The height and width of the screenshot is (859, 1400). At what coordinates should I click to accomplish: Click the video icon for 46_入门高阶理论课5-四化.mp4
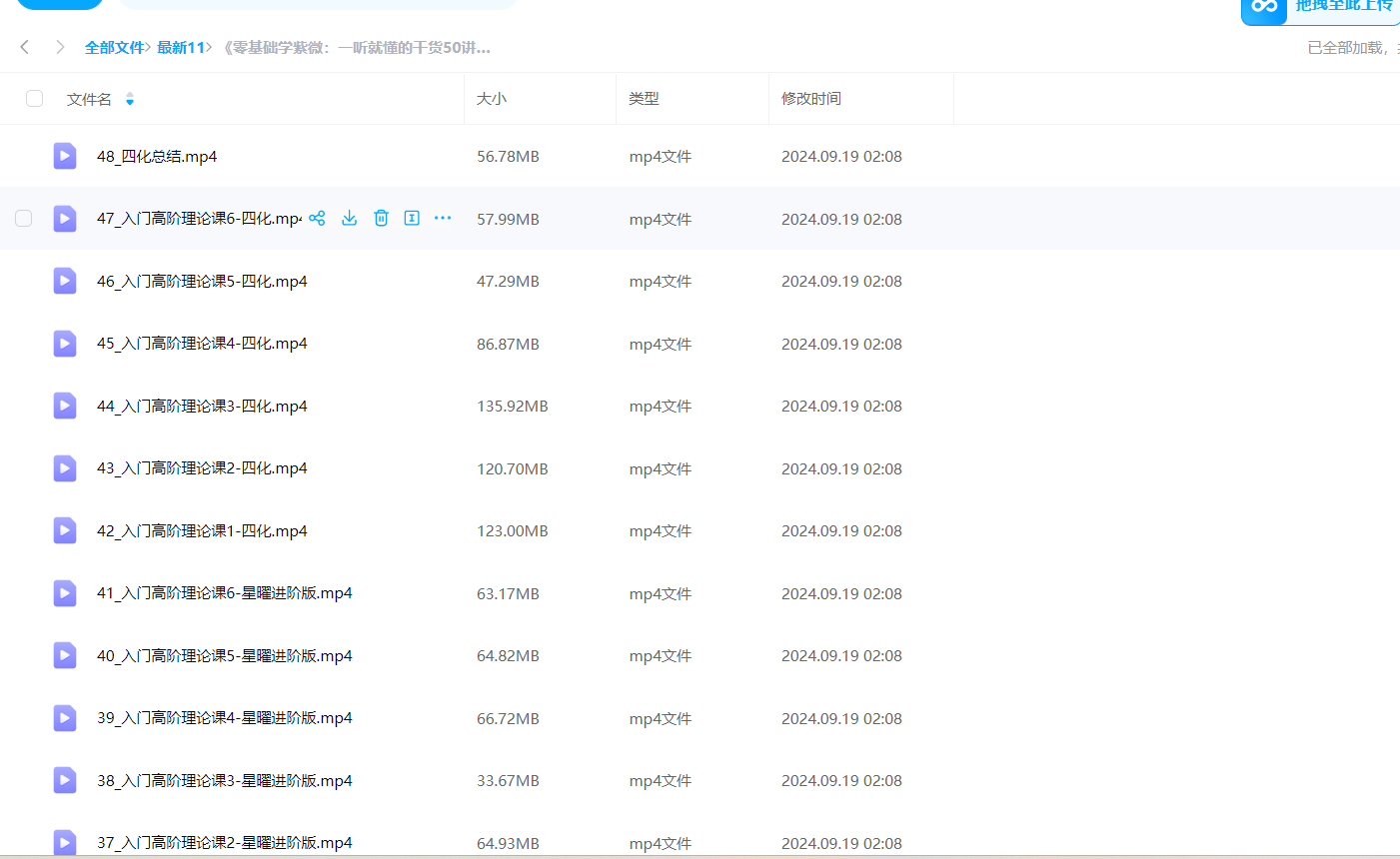[65, 281]
